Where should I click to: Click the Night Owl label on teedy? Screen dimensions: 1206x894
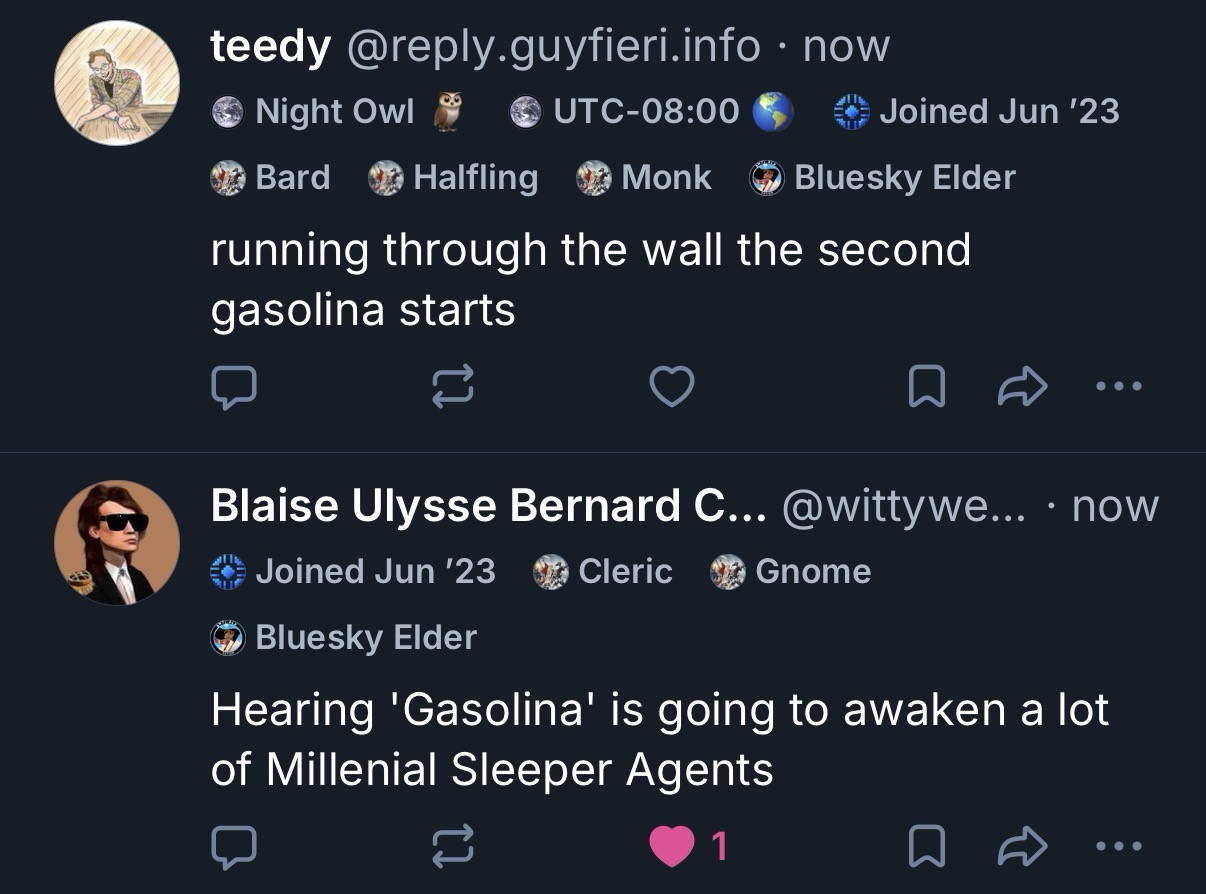point(334,112)
